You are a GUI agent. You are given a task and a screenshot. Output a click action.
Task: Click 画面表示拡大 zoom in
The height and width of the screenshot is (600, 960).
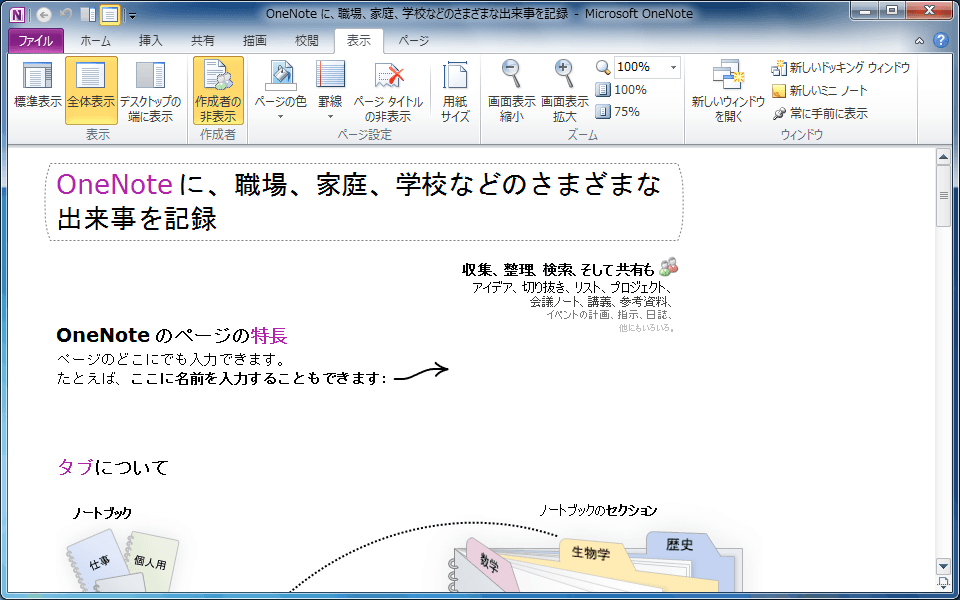564,91
